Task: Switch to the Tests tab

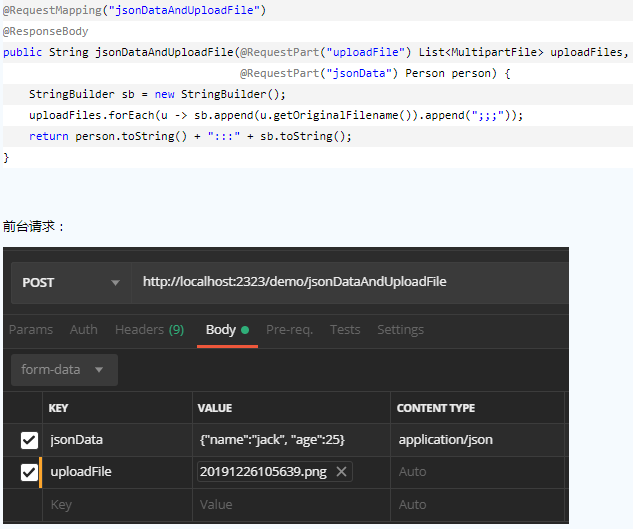Action: point(345,330)
